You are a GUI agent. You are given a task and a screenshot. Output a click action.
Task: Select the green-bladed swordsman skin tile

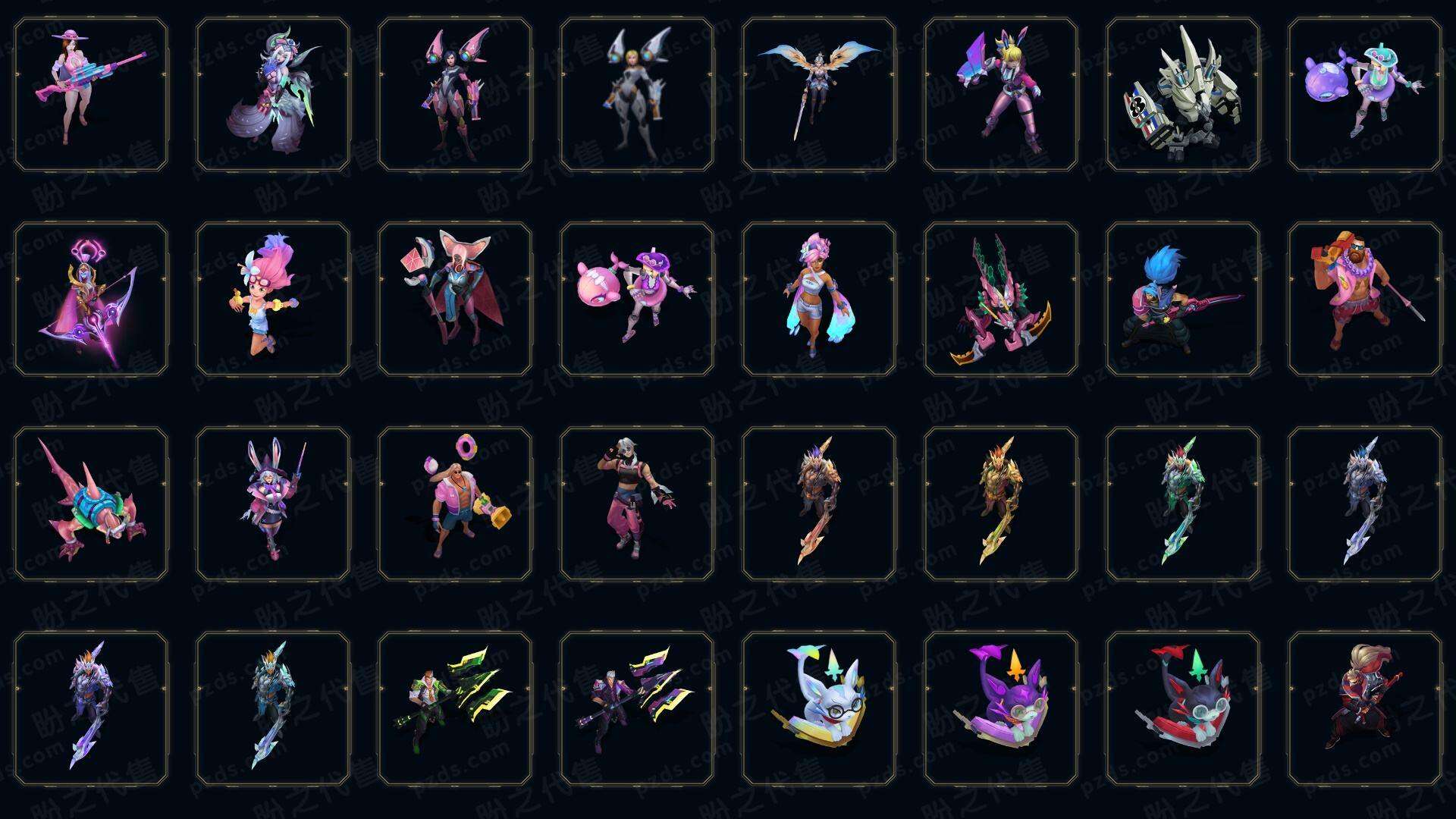point(455,708)
